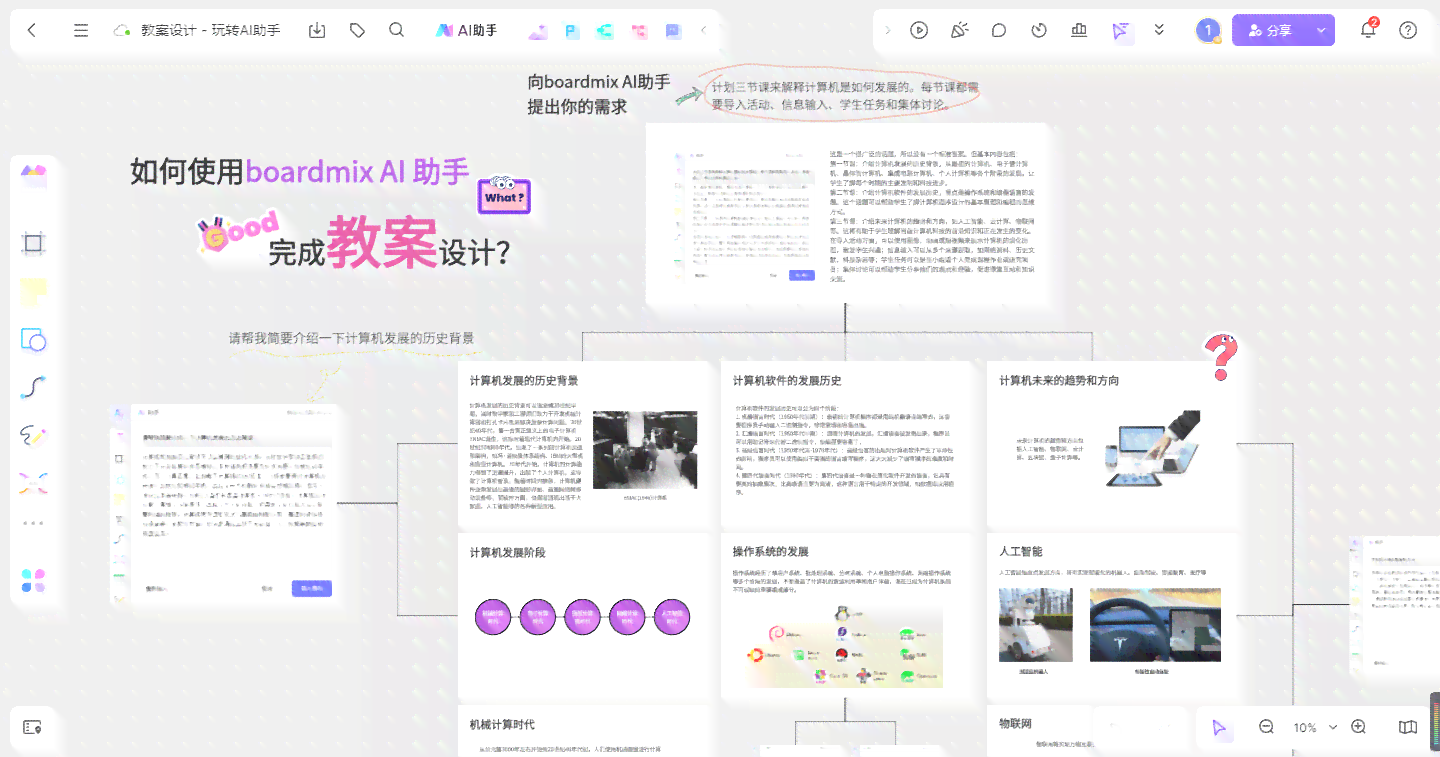This screenshot has width=1440, height=757.
Task: Select the 计算机软件的发展历史 card title
Action: pos(787,380)
